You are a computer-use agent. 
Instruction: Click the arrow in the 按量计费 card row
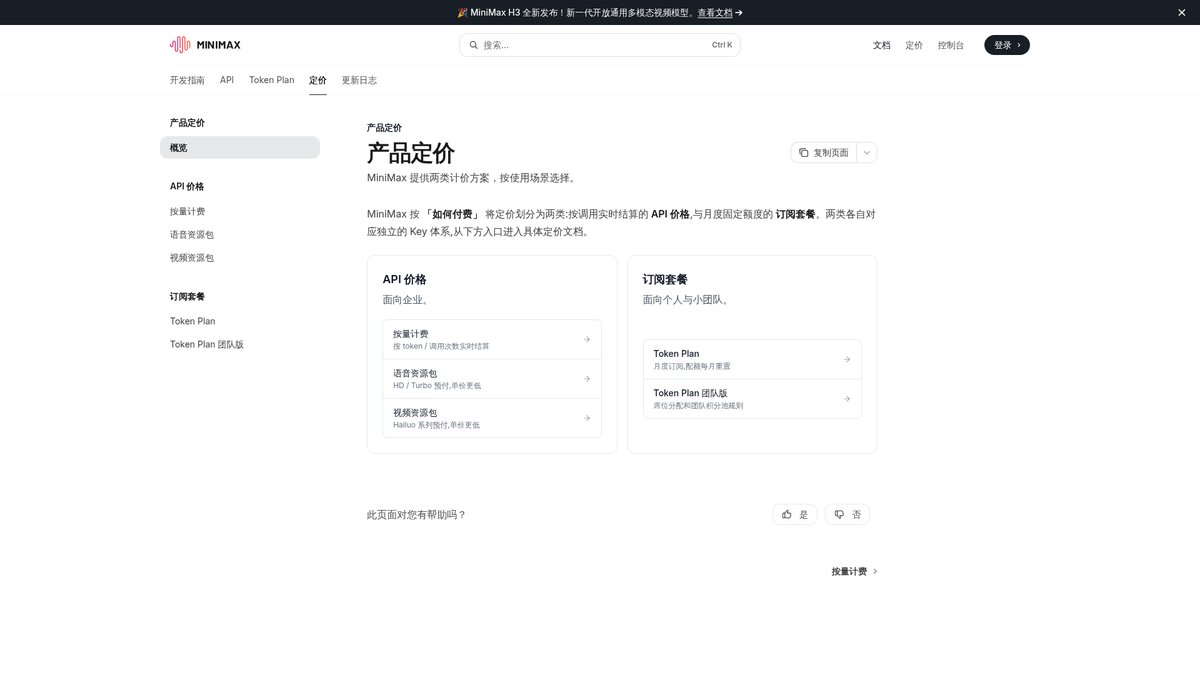point(587,339)
